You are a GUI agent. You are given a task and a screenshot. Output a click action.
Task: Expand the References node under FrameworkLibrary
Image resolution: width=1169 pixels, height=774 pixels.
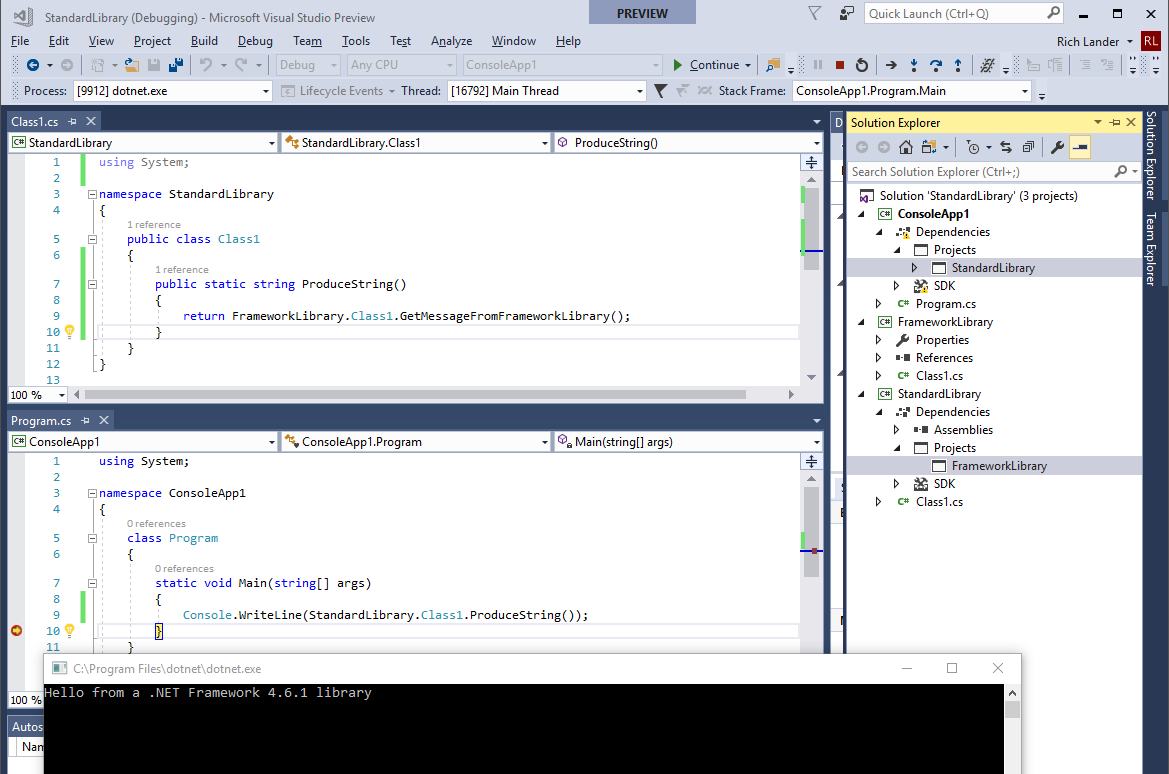pyautogui.click(x=878, y=358)
